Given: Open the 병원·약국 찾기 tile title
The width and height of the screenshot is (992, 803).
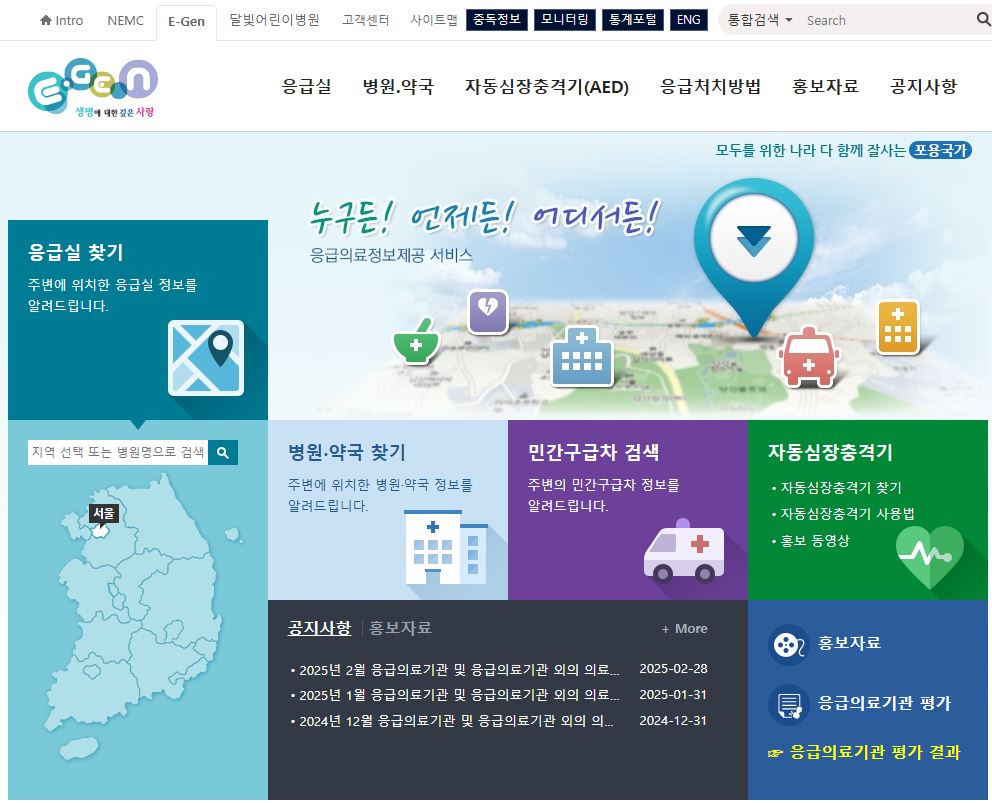Looking at the screenshot, I should click(x=346, y=452).
